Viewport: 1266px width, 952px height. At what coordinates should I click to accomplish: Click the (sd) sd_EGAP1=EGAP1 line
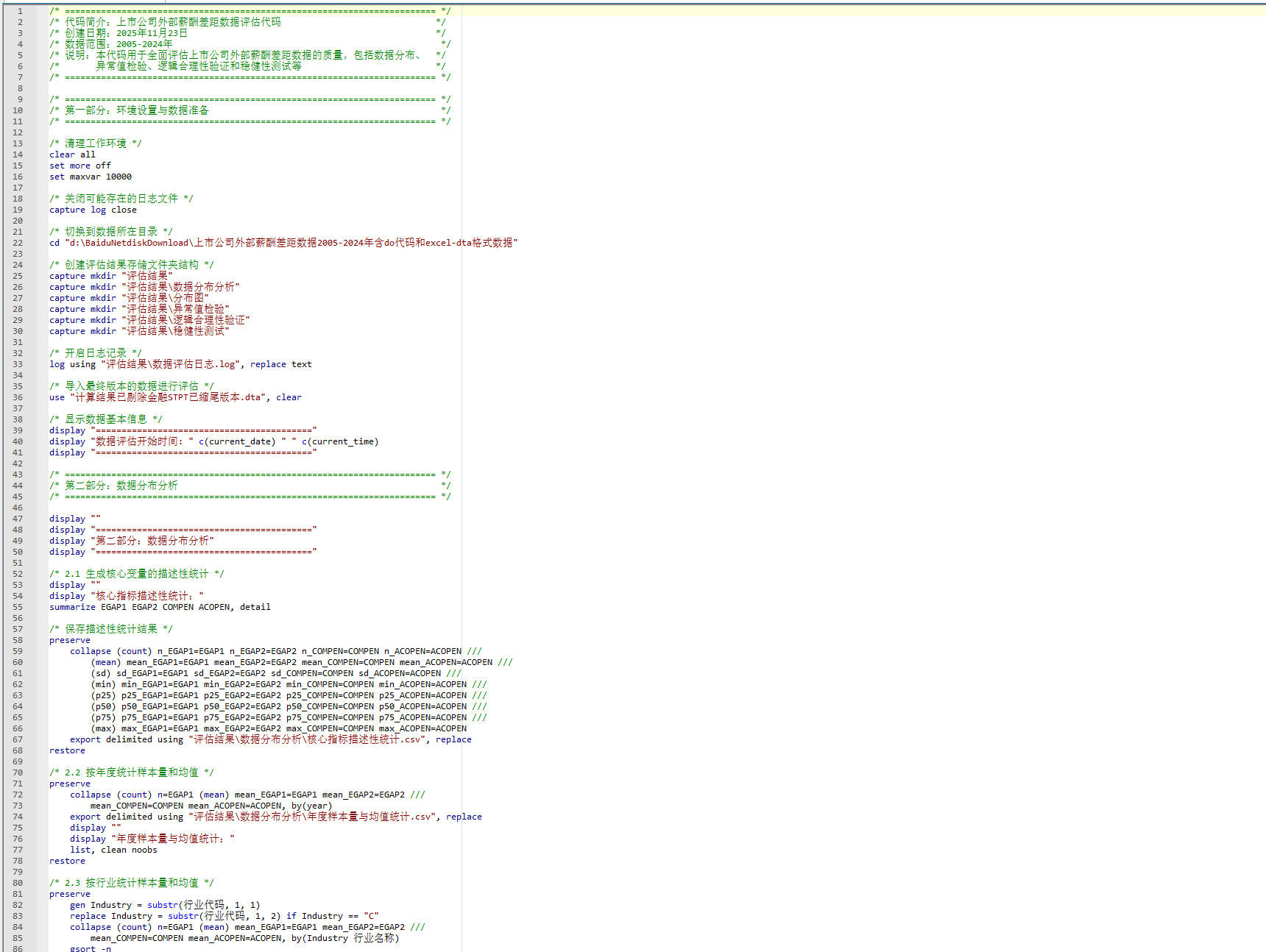click(x=276, y=673)
